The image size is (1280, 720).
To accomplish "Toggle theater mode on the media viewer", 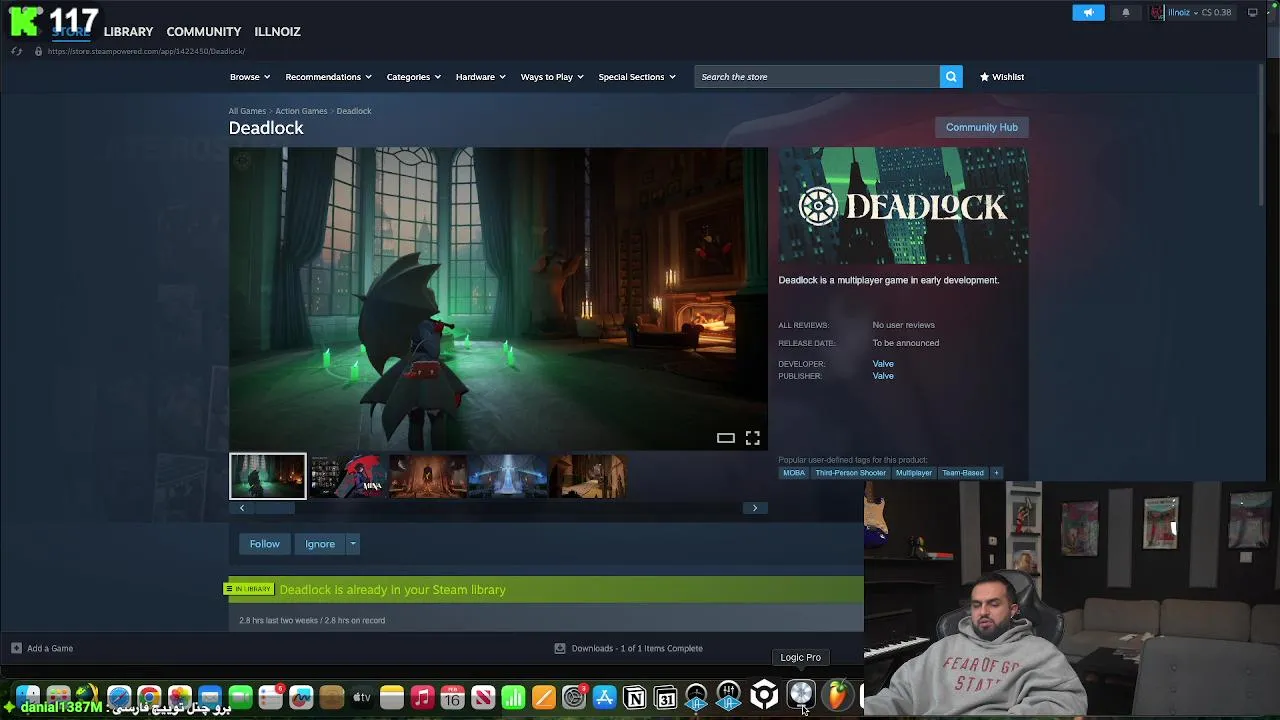I will tap(726, 438).
